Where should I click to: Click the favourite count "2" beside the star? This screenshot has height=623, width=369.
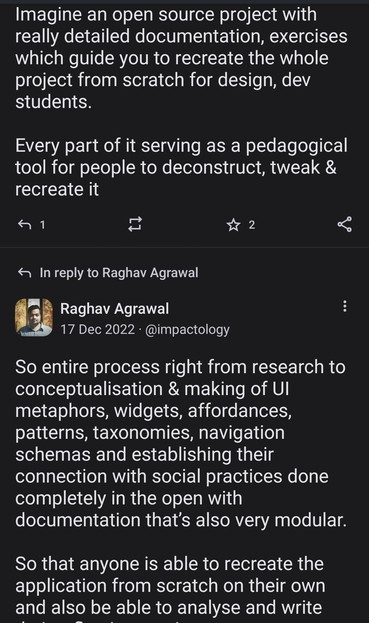pos(251,225)
